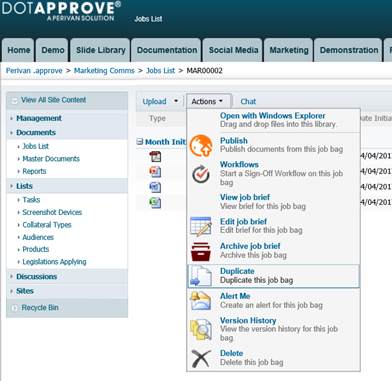This screenshot has width=392, height=381.
Task: Click the Version History magnifier icon
Action: 201,329
